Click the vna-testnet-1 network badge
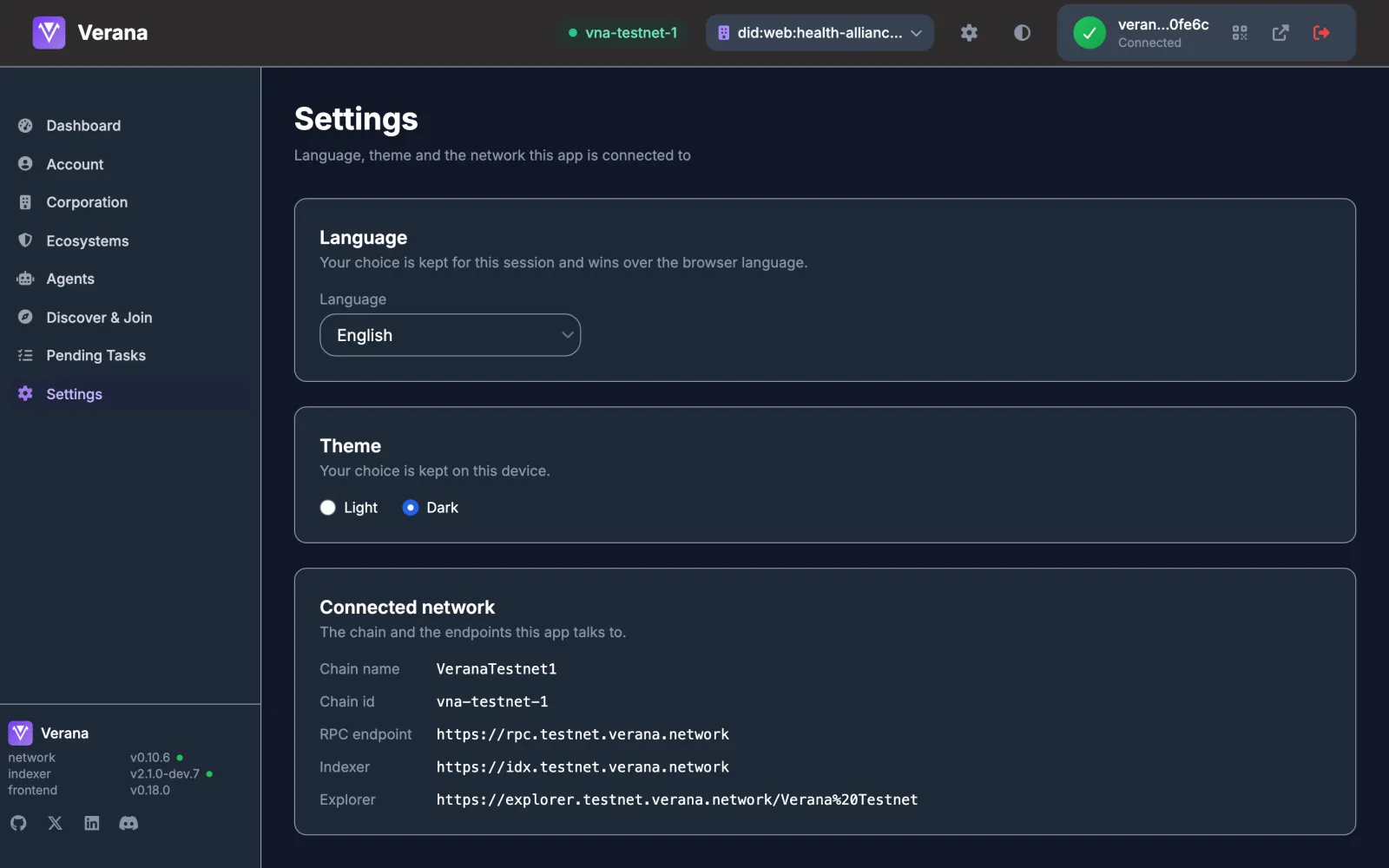Screen dimensions: 1389x868 [x=623, y=33]
